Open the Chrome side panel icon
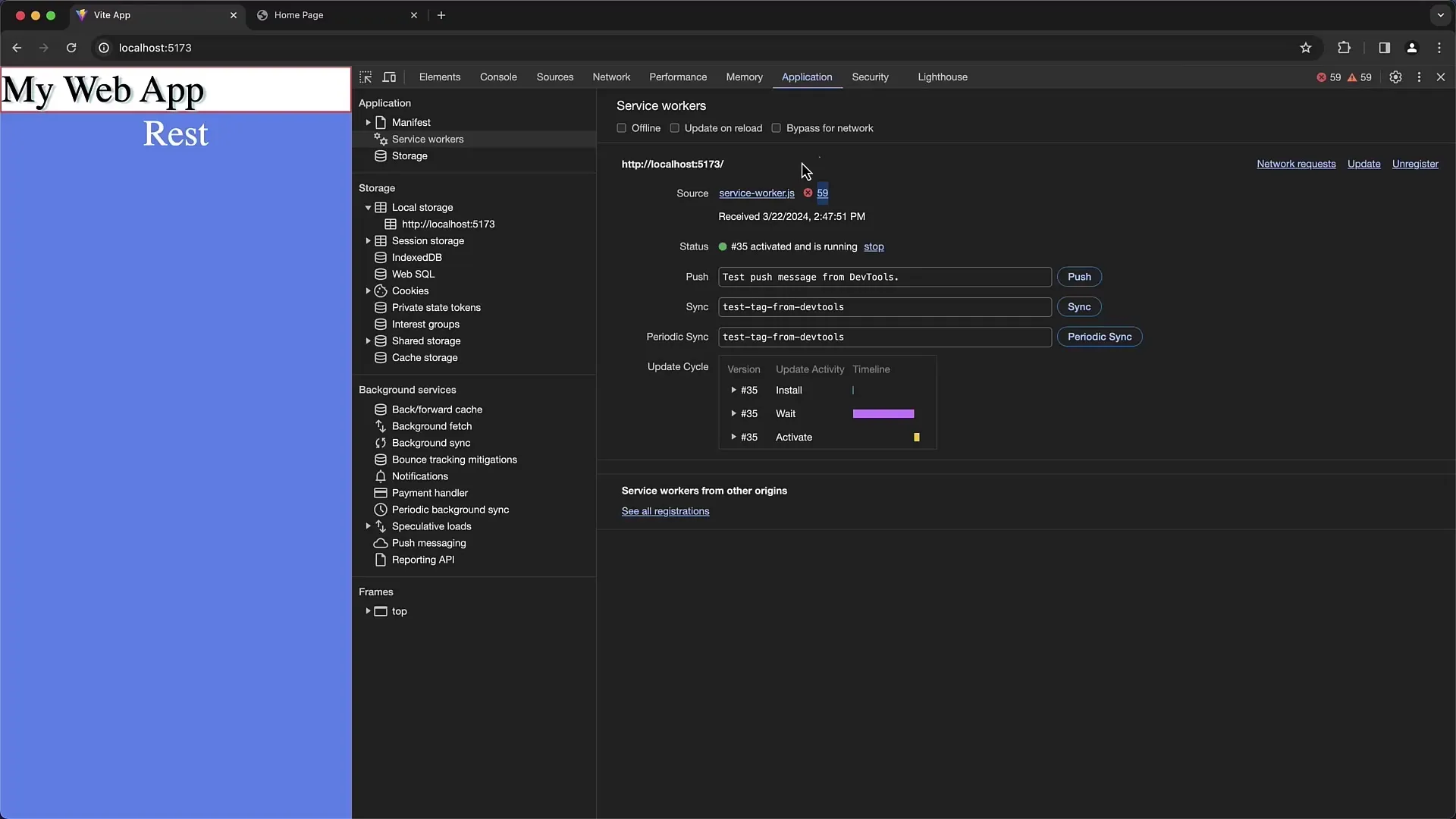The height and width of the screenshot is (819, 1456). pyautogui.click(x=1384, y=48)
